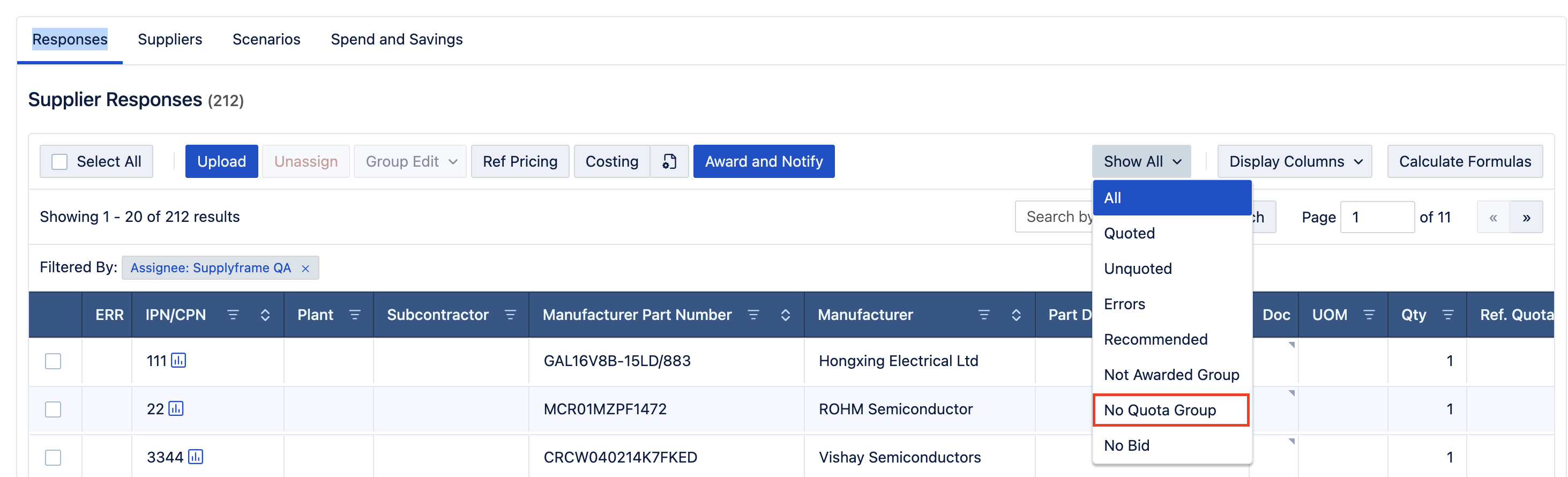Viewport: 1568px width, 477px height.
Task: Sort the Manufacturer Part Number column
Action: coord(785,315)
